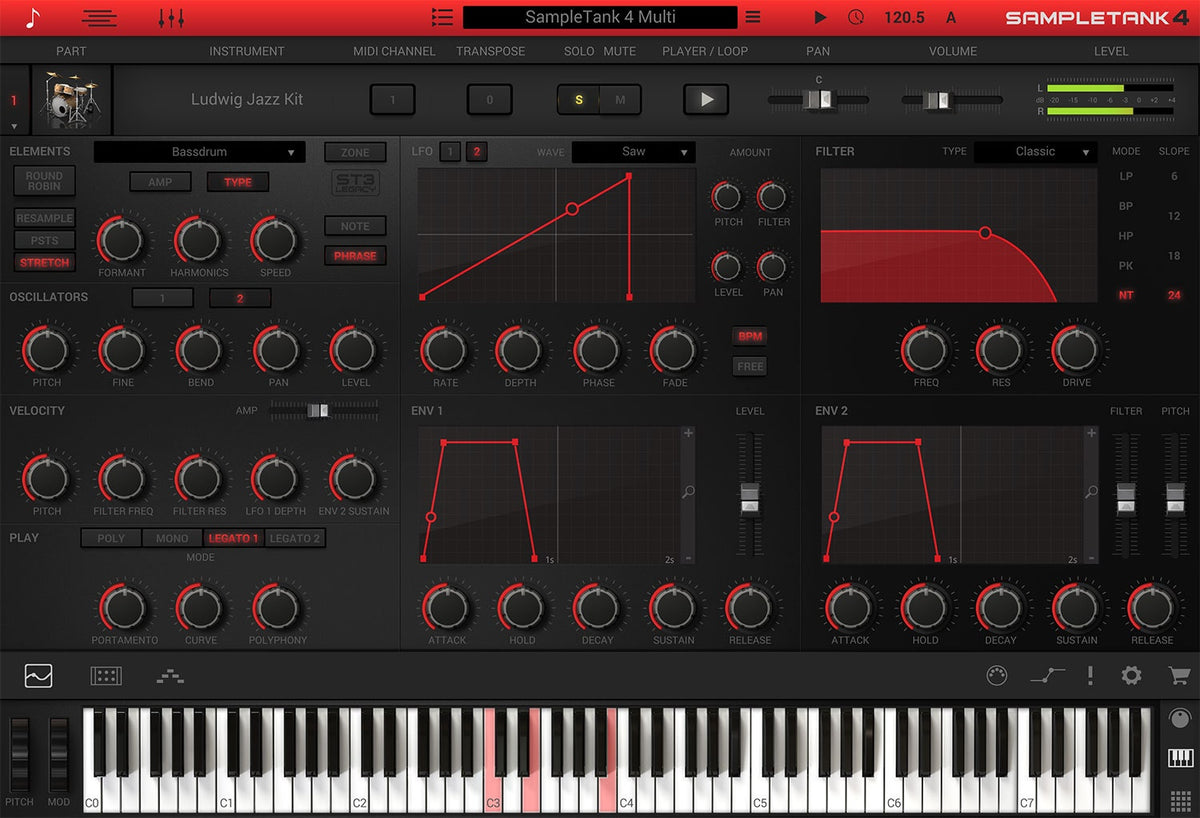Open the automation curve icon
Screen dimensions: 1200x818
click(x=1048, y=676)
